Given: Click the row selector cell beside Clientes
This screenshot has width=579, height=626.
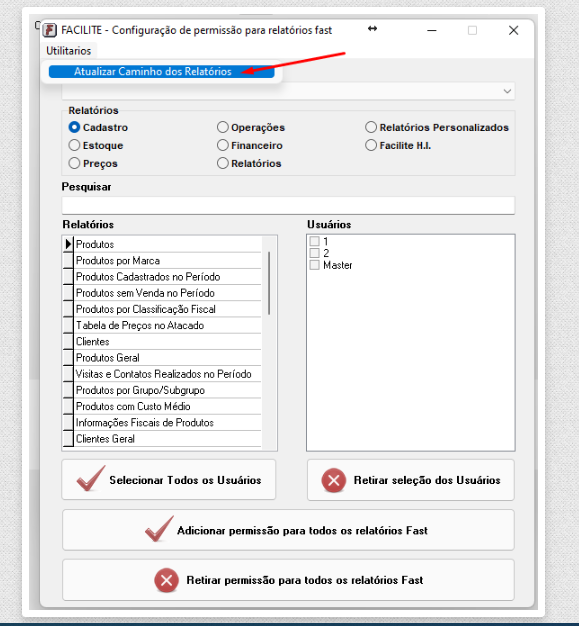Looking at the screenshot, I should point(68,342).
